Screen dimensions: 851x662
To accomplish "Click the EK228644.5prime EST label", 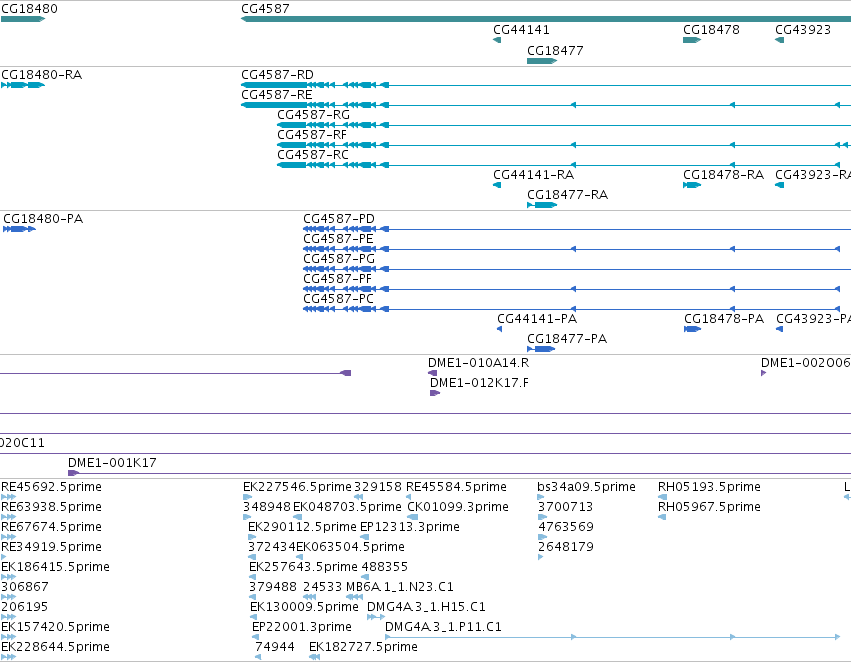I will point(55,647).
